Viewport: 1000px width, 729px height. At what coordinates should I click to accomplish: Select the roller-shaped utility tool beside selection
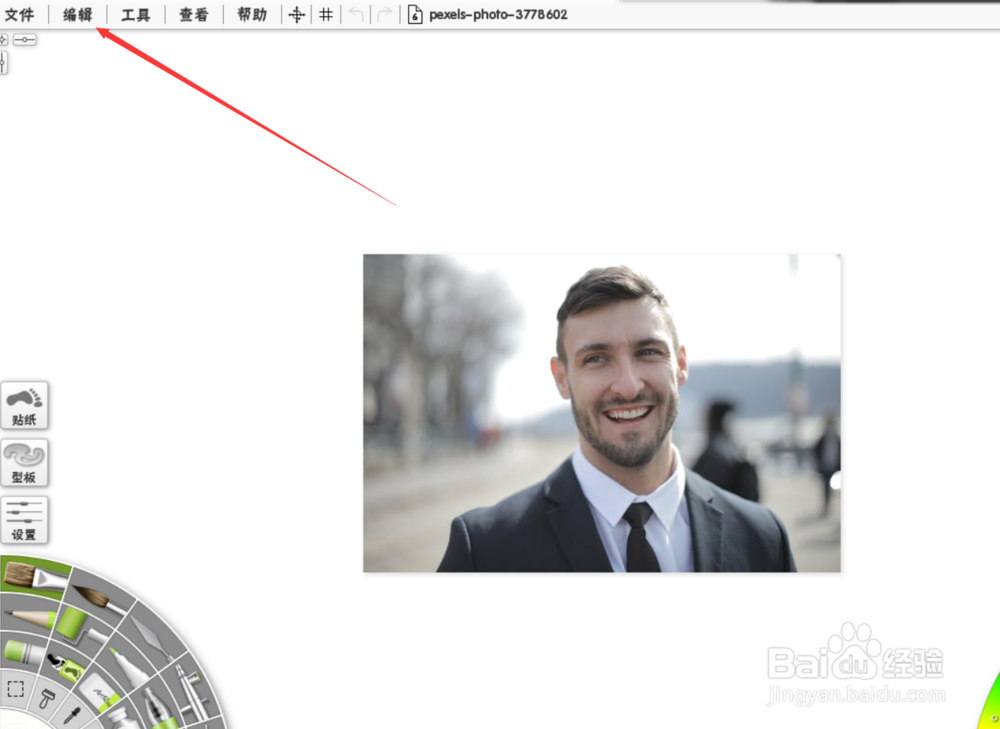tap(47, 700)
